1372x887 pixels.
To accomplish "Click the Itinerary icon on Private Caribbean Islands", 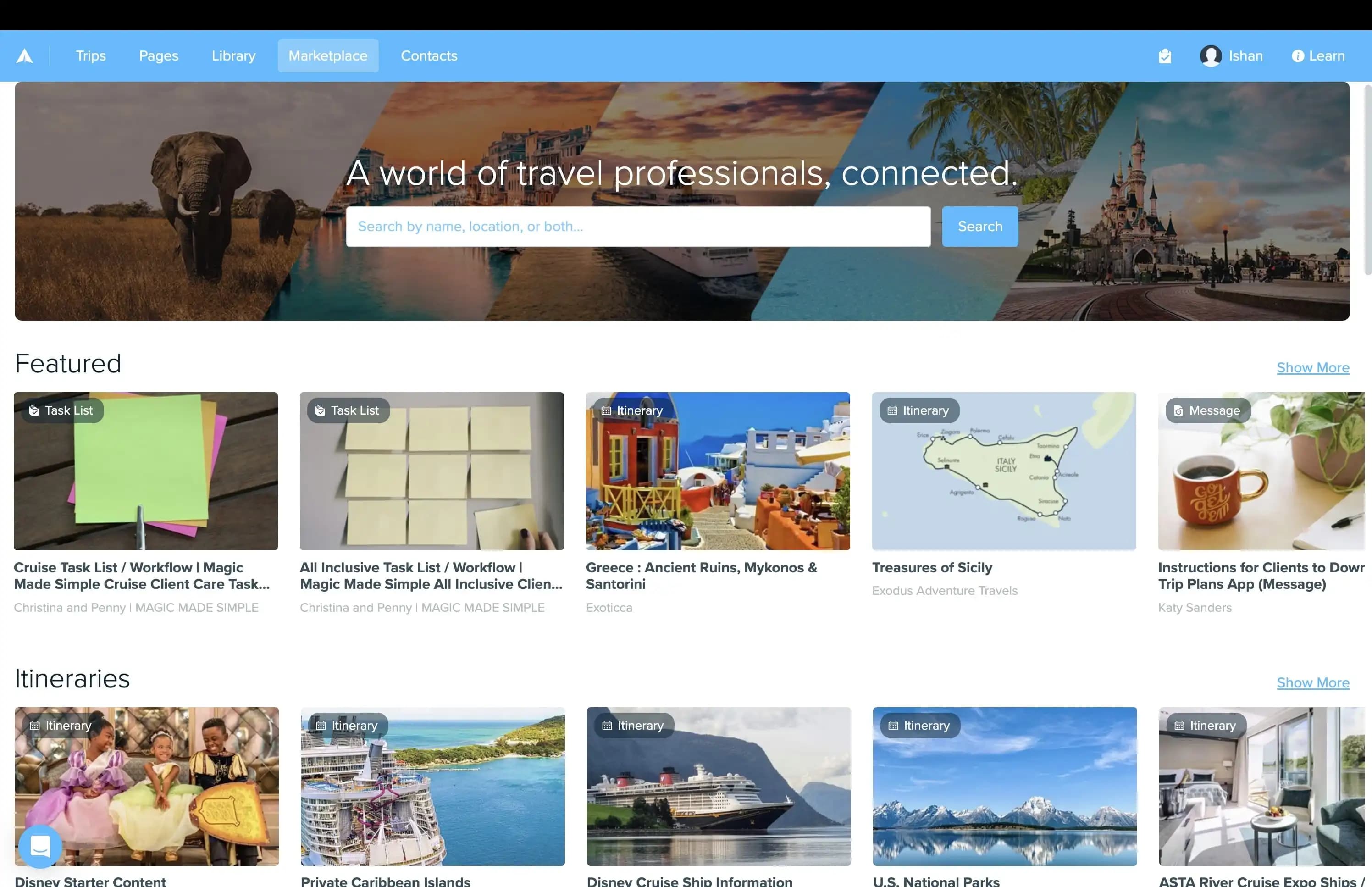I will [x=321, y=725].
